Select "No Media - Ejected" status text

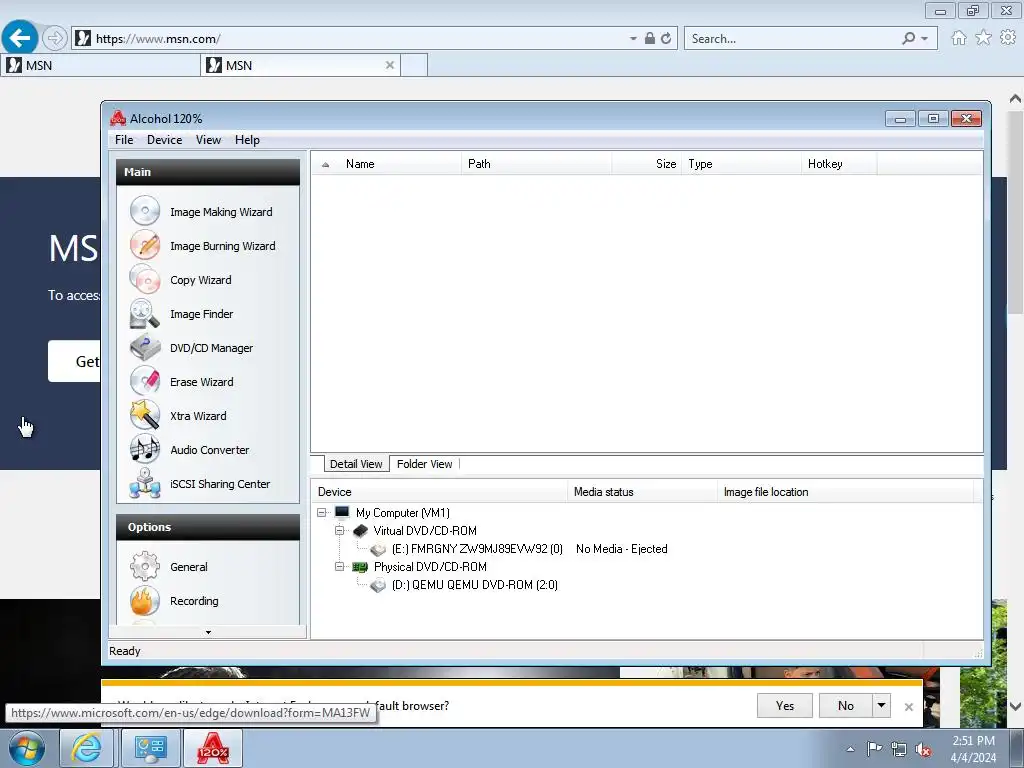[622, 549]
